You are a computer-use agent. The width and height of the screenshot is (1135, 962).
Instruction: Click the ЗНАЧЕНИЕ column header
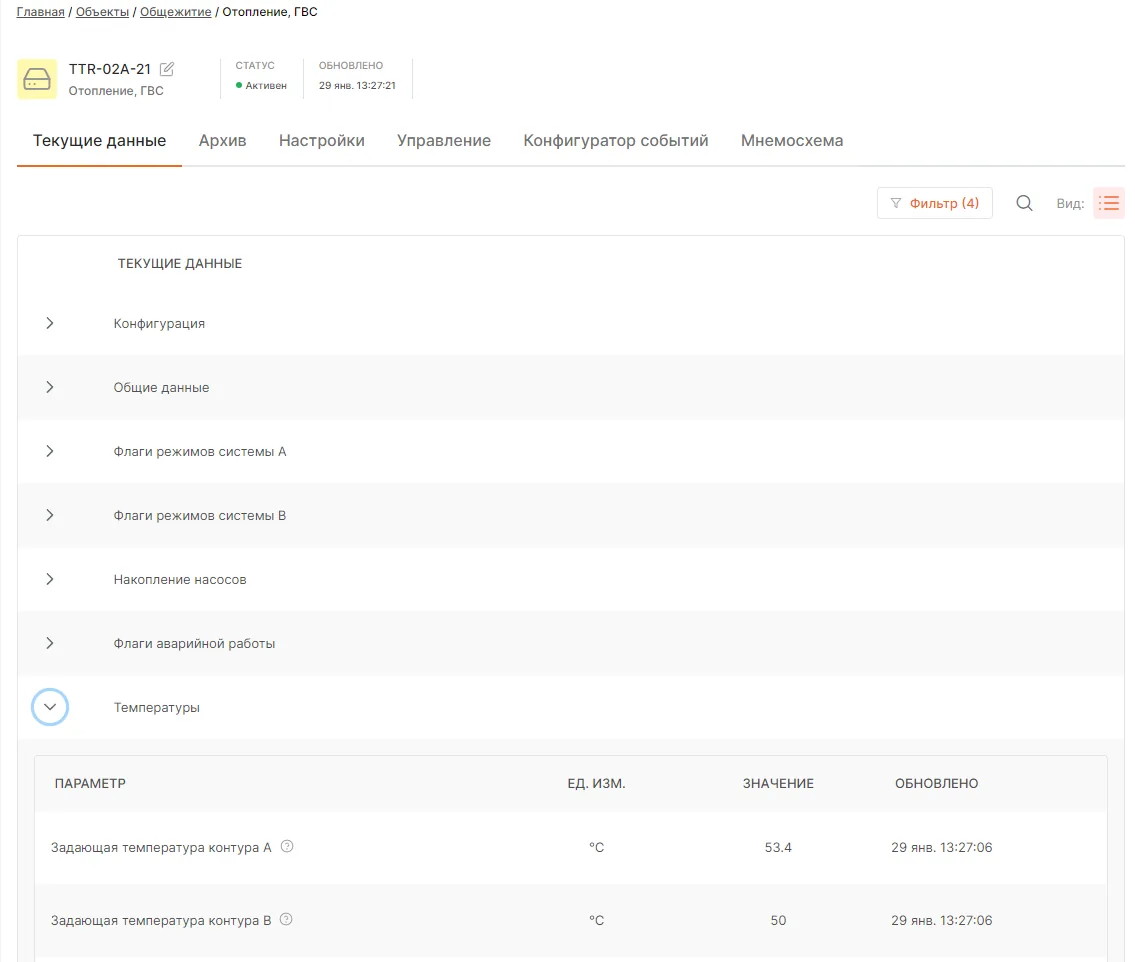pos(778,783)
